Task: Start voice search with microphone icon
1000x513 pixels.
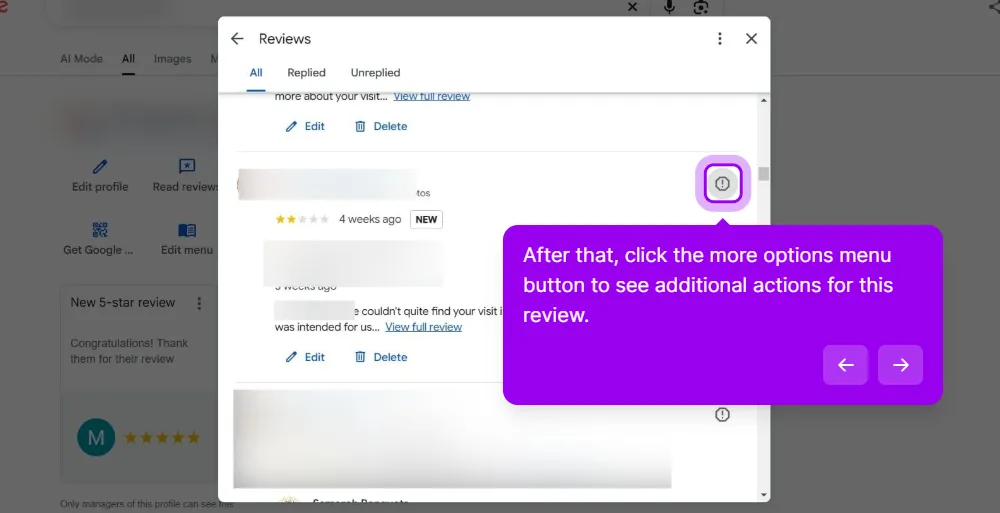Action: [669, 7]
